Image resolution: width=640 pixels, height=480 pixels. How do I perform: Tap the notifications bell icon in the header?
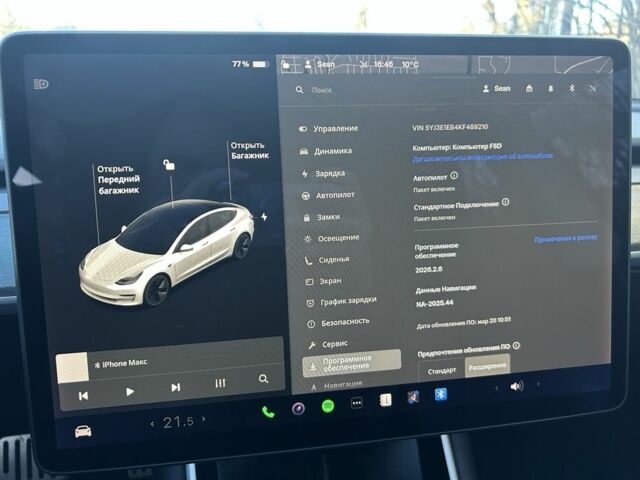[550, 89]
